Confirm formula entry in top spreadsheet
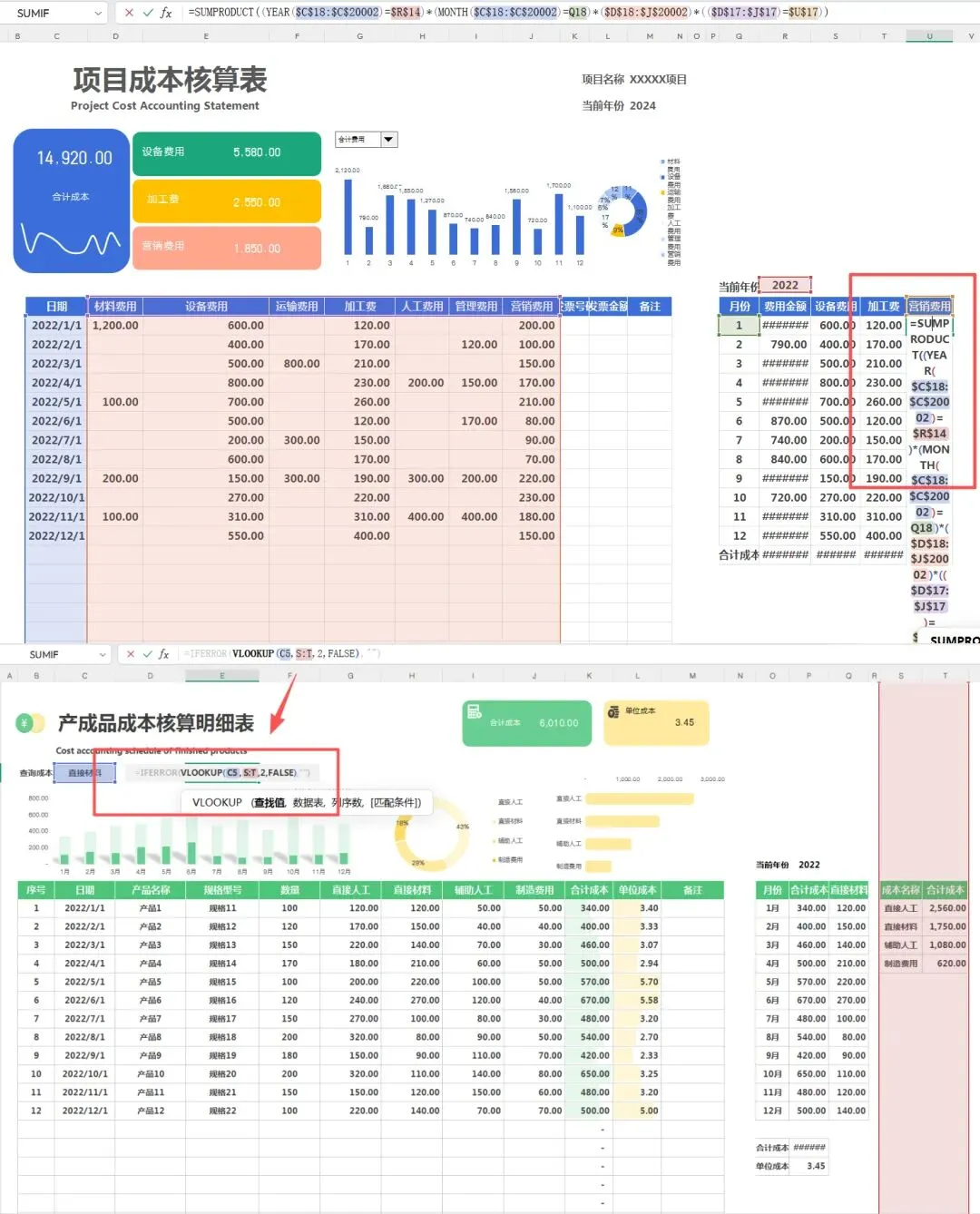 pyautogui.click(x=147, y=13)
